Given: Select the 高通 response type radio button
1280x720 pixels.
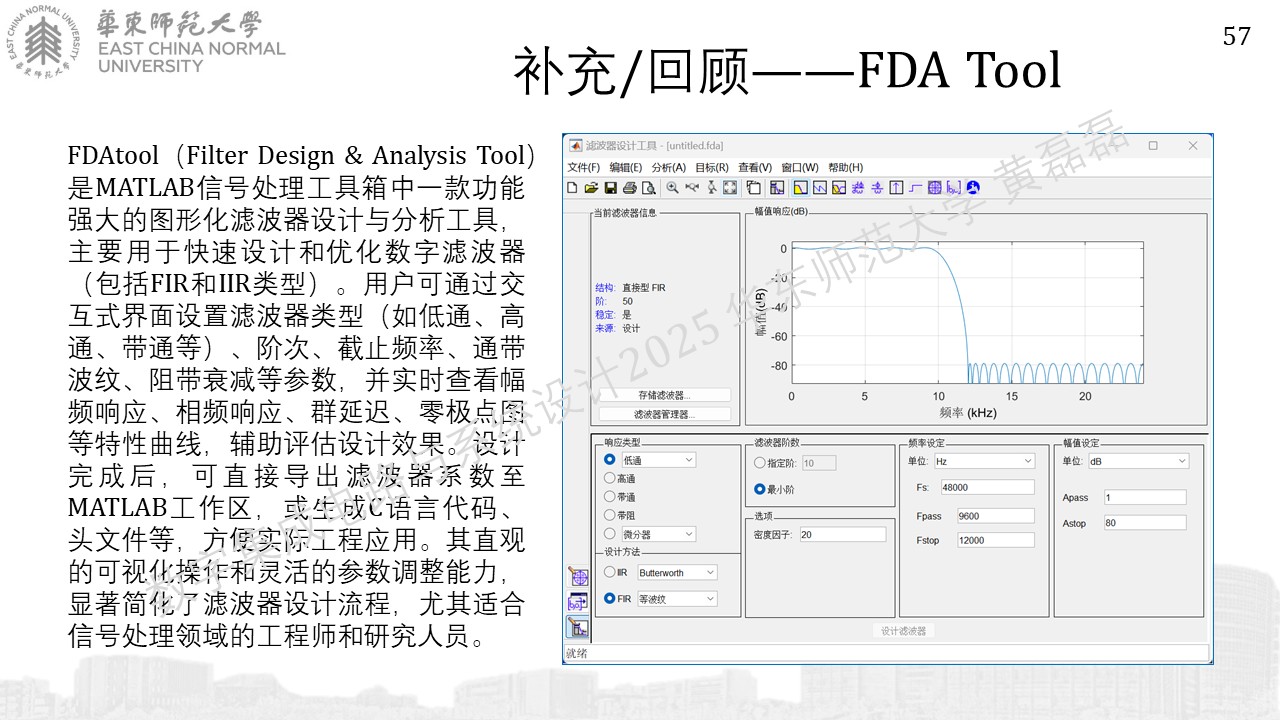Looking at the screenshot, I should [610, 478].
